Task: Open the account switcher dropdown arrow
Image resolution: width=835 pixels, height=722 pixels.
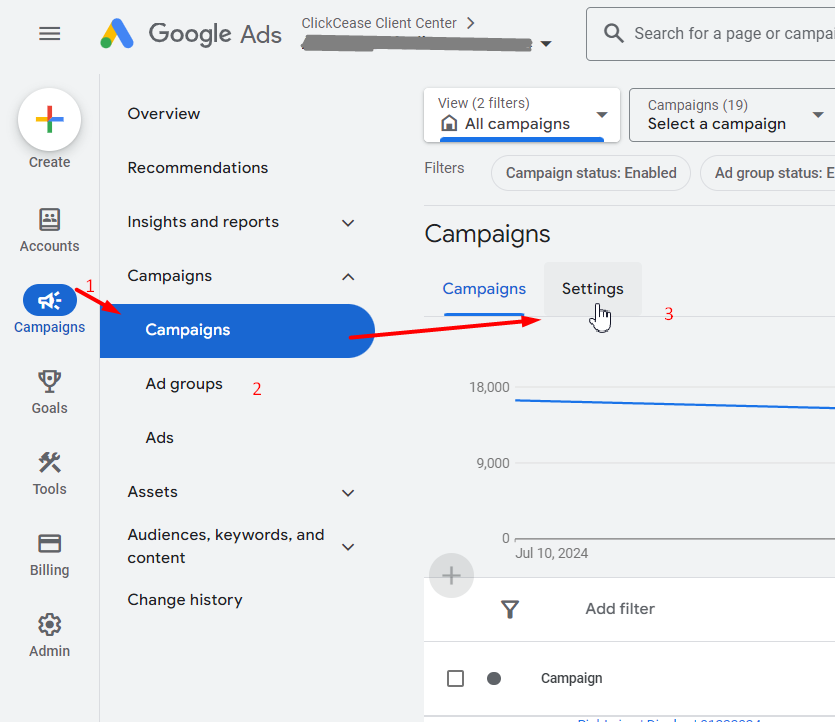Action: [x=546, y=44]
